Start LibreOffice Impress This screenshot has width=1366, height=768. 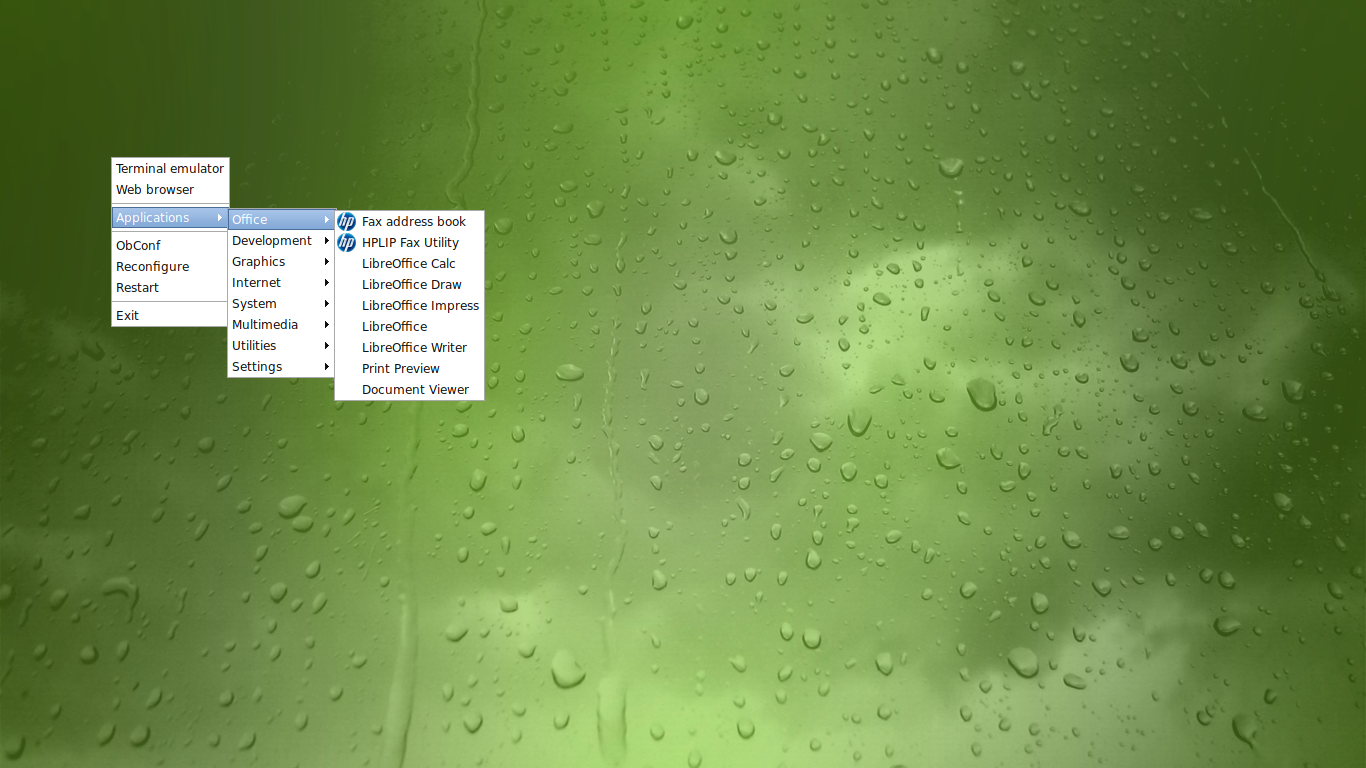pos(409,306)
